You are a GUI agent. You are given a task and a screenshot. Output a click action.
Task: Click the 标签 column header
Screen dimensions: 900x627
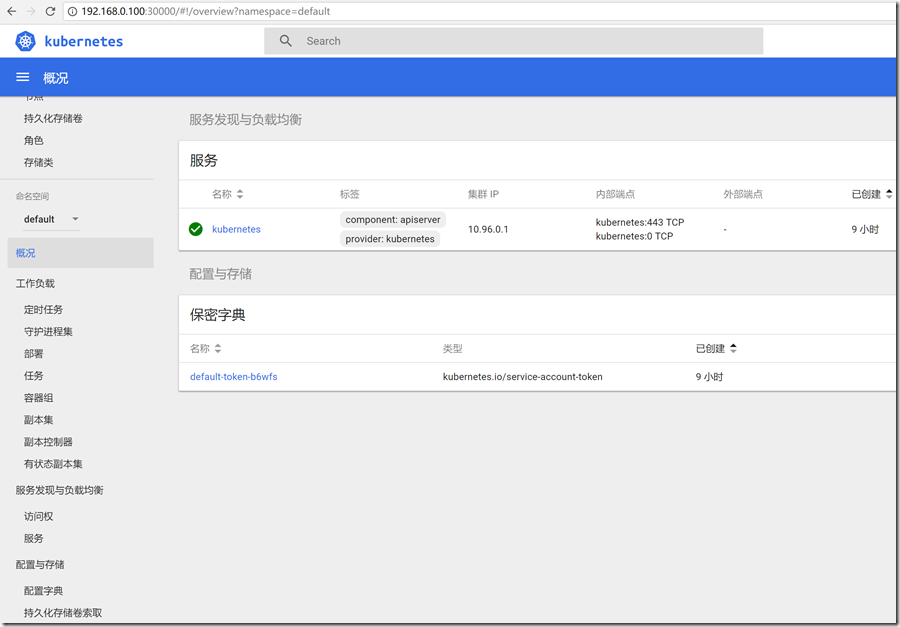(x=350, y=194)
